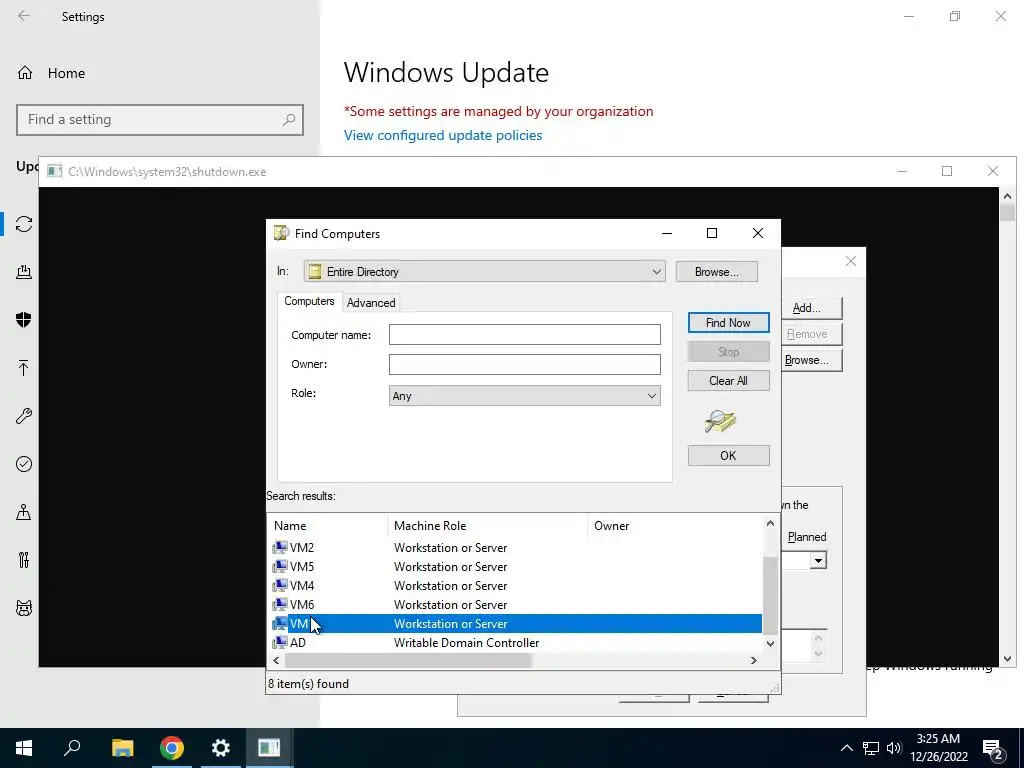Open Activation checkmark circle icon
Image resolution: width=1024 pixels, height=768 pixels.
pyautogui.click(x=24, y=464)
